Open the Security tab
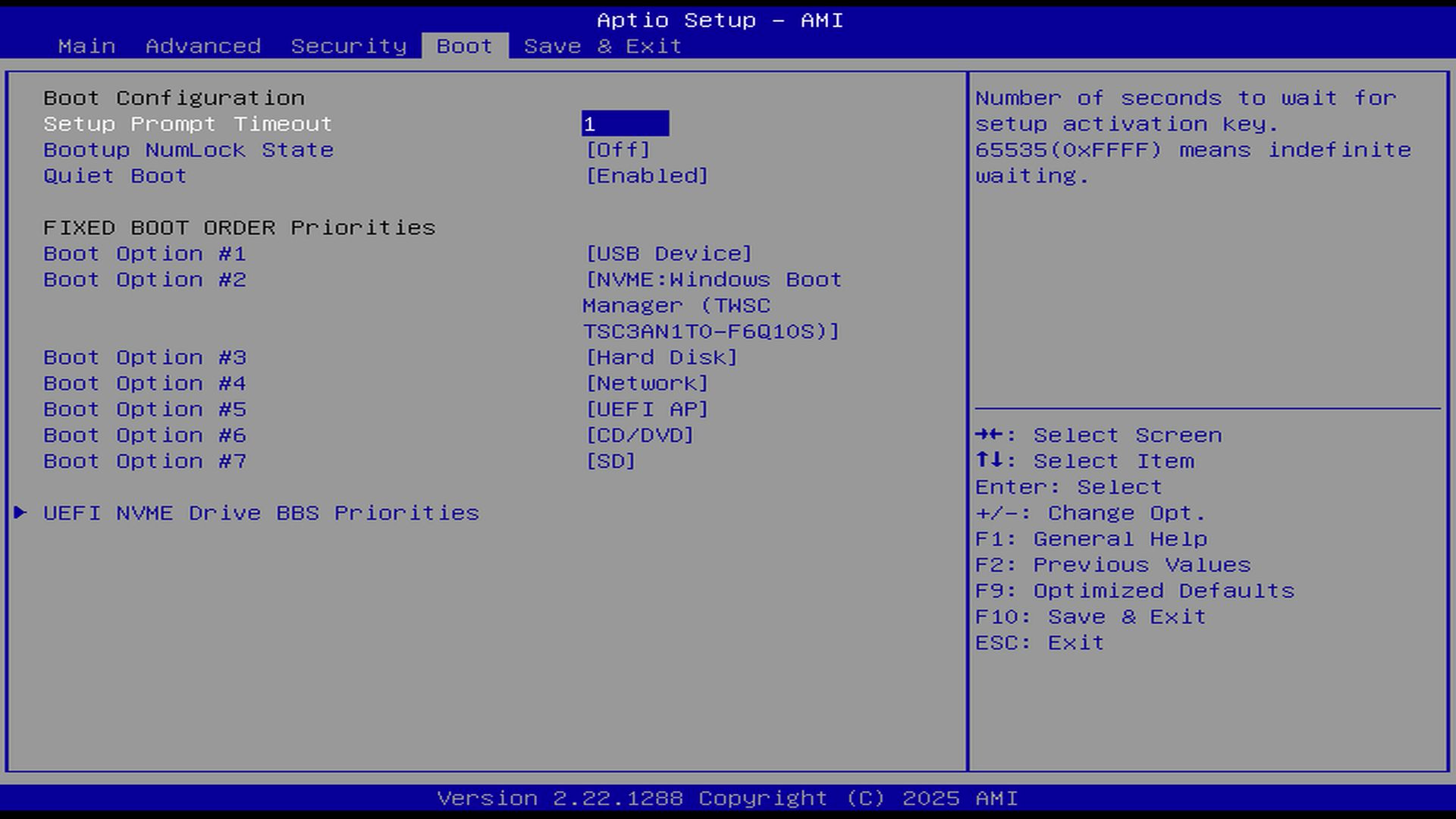Viewport: 1456px width, 819px height. (x=349, y=46)
